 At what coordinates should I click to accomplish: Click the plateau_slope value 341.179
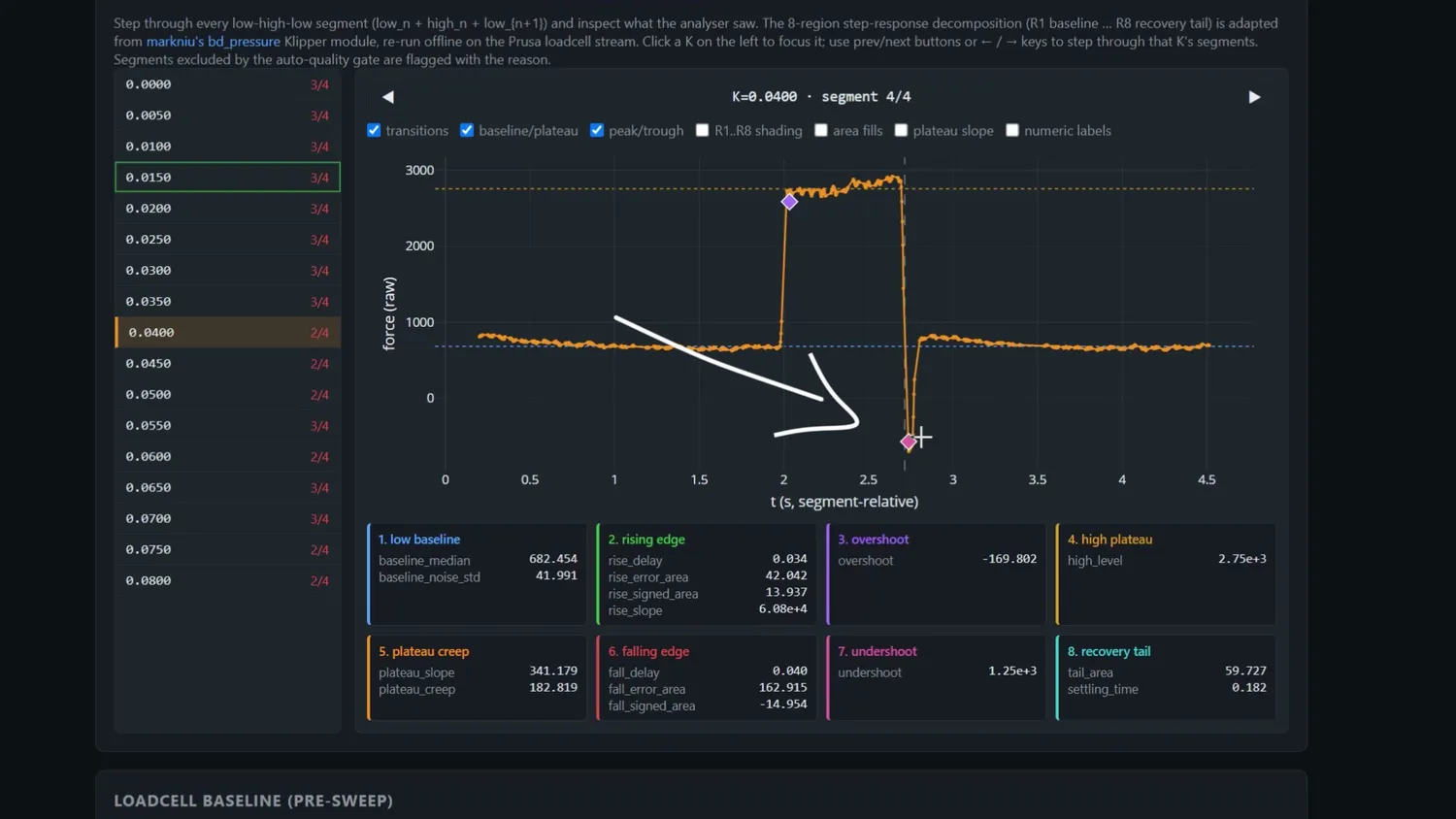point(553,671)
